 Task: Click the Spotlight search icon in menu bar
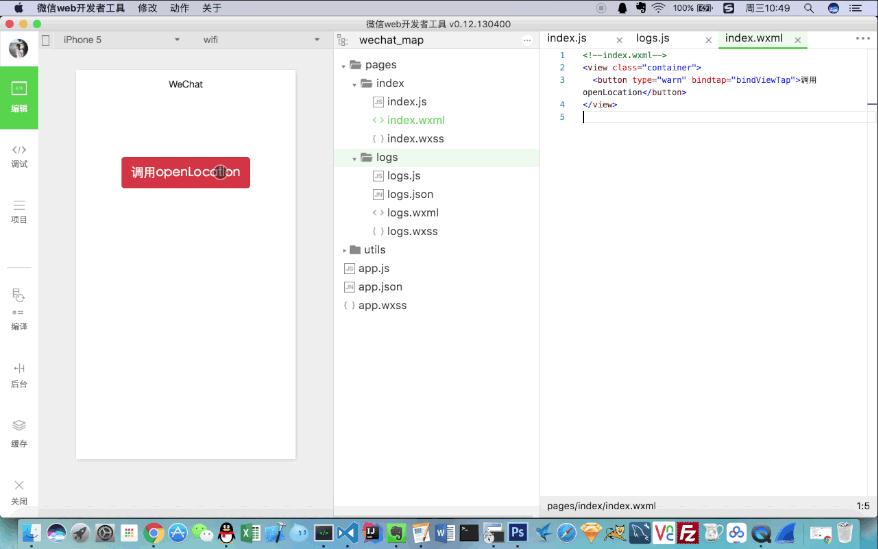click(x=809, y=8)
